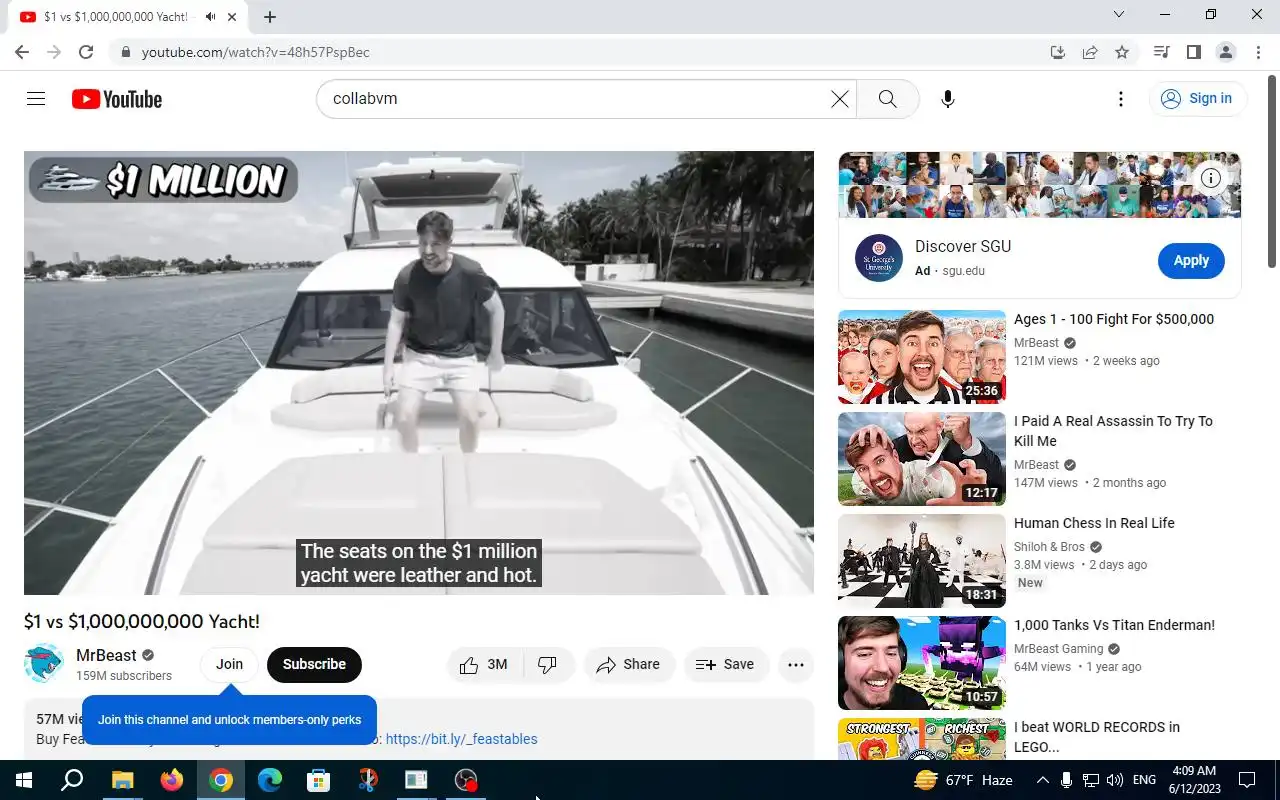The image size is (1280, 800).
Task: Open Windows taskbar search
Action: [x=72, y=780]
